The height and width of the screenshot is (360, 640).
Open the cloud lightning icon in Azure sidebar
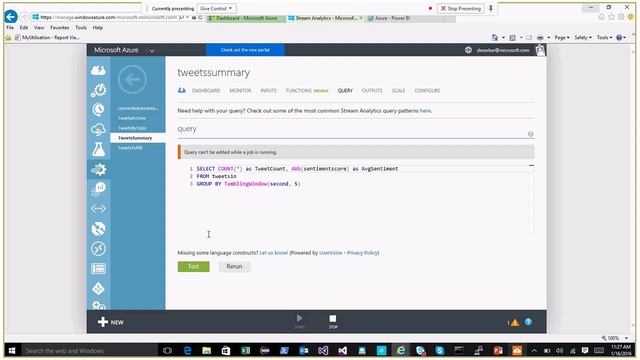(98, 70)
